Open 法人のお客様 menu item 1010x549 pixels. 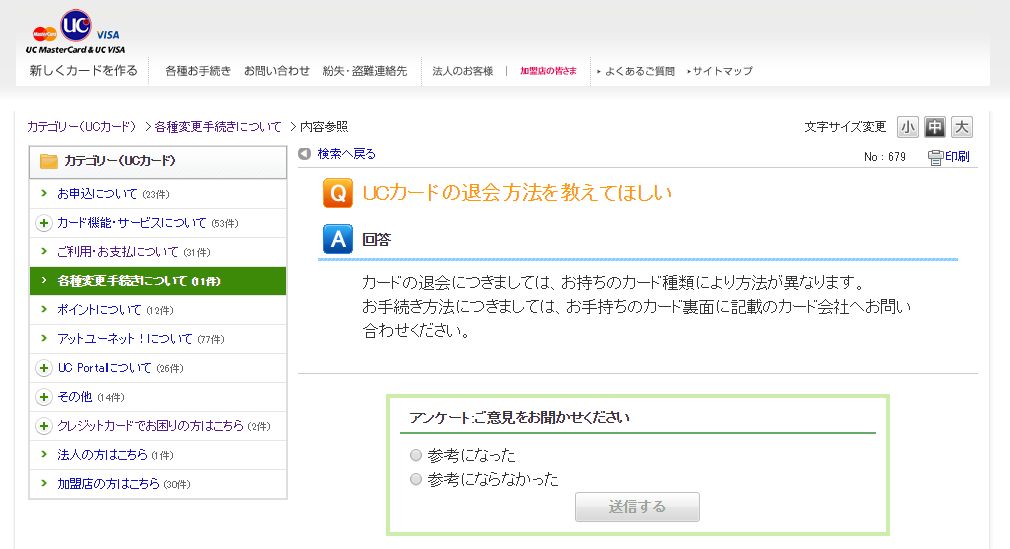(462, 71)
